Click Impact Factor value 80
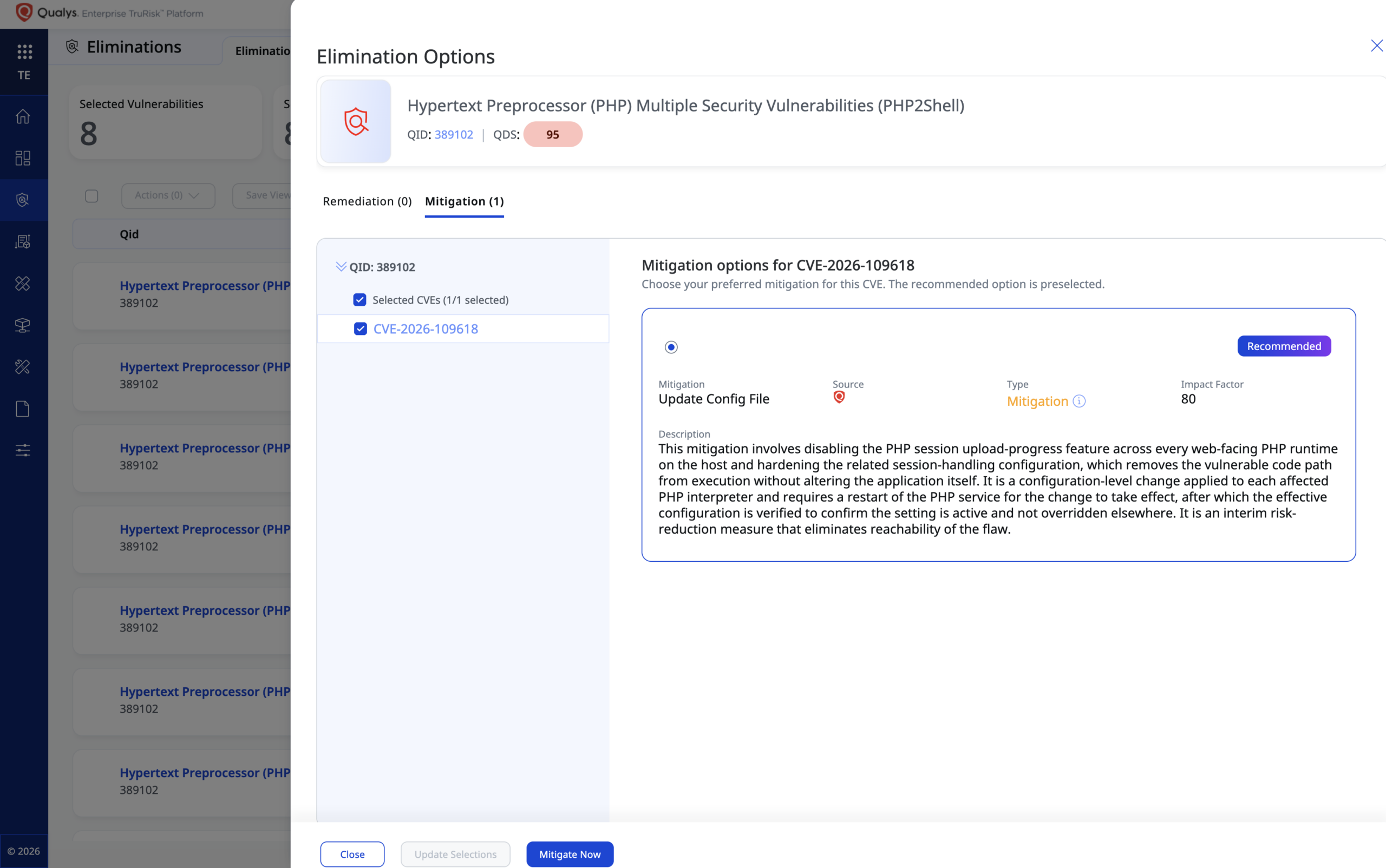The height and width of the screenshot is (868, 1386). 1188,399
